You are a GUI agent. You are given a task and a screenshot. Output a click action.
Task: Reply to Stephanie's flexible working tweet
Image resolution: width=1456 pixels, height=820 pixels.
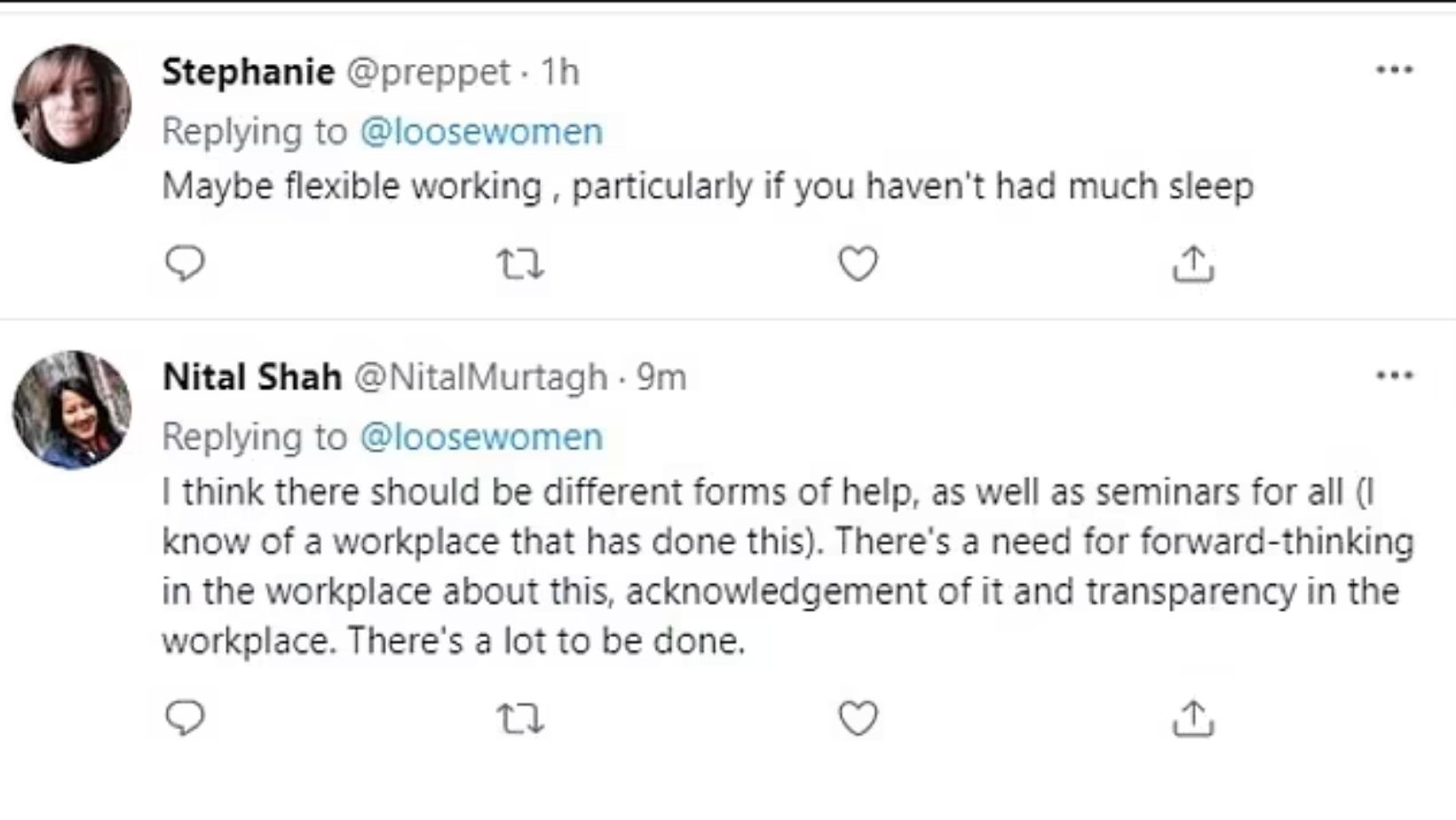(185, 264)
